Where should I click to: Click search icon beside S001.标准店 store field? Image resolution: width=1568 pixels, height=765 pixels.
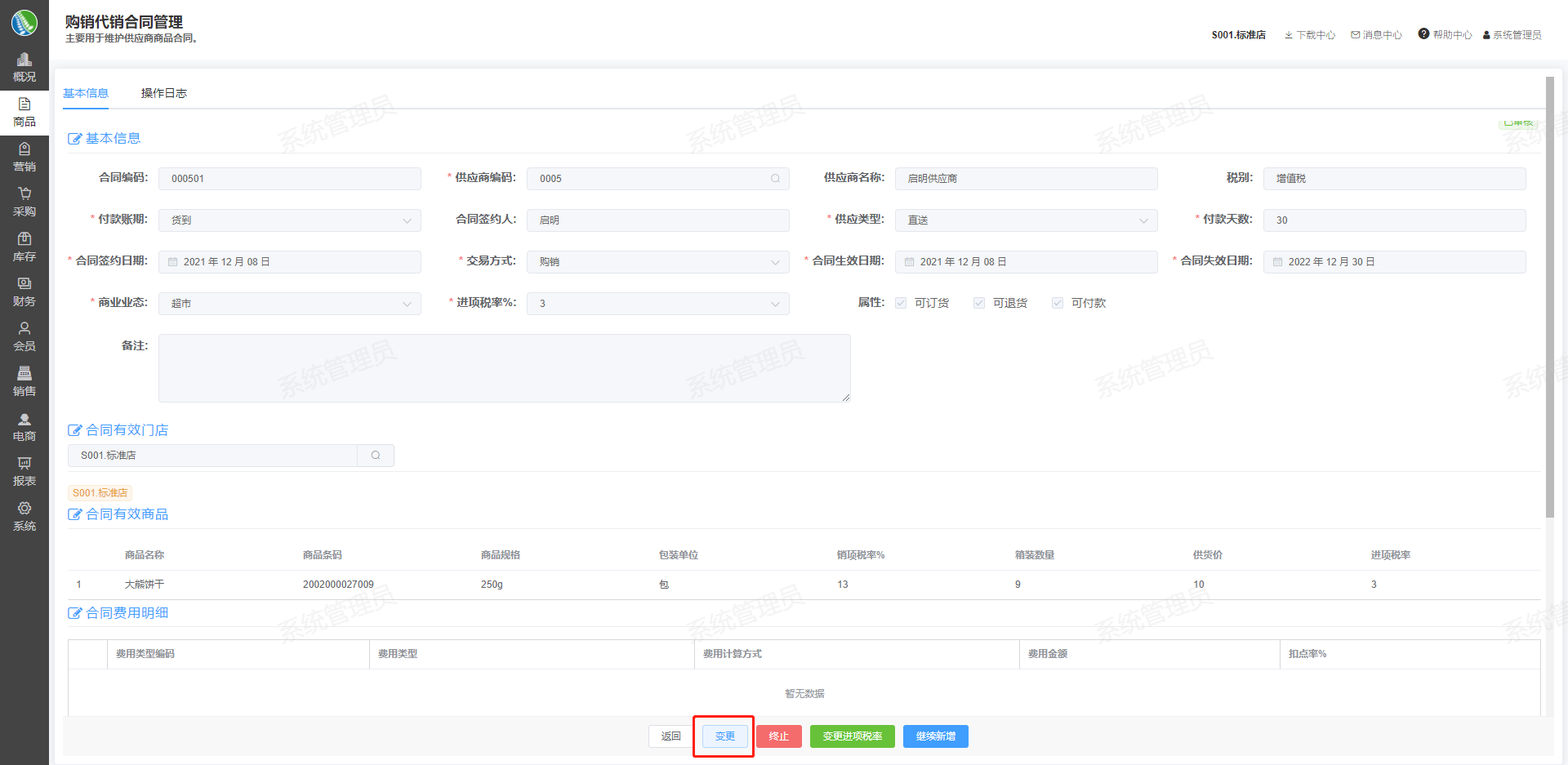point(376,456)
